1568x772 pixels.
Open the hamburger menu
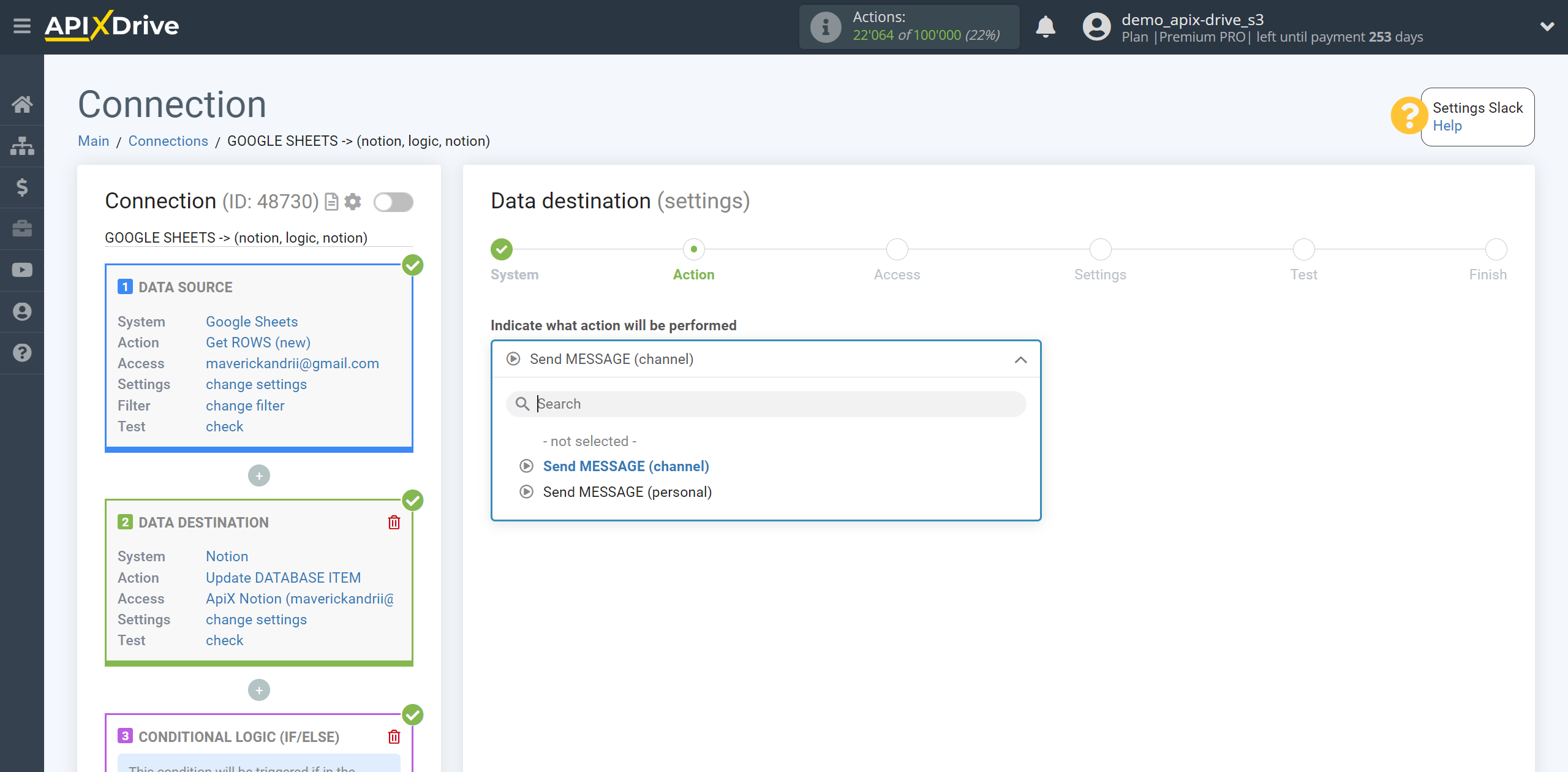pyautogui.click(x=22, y=26)
